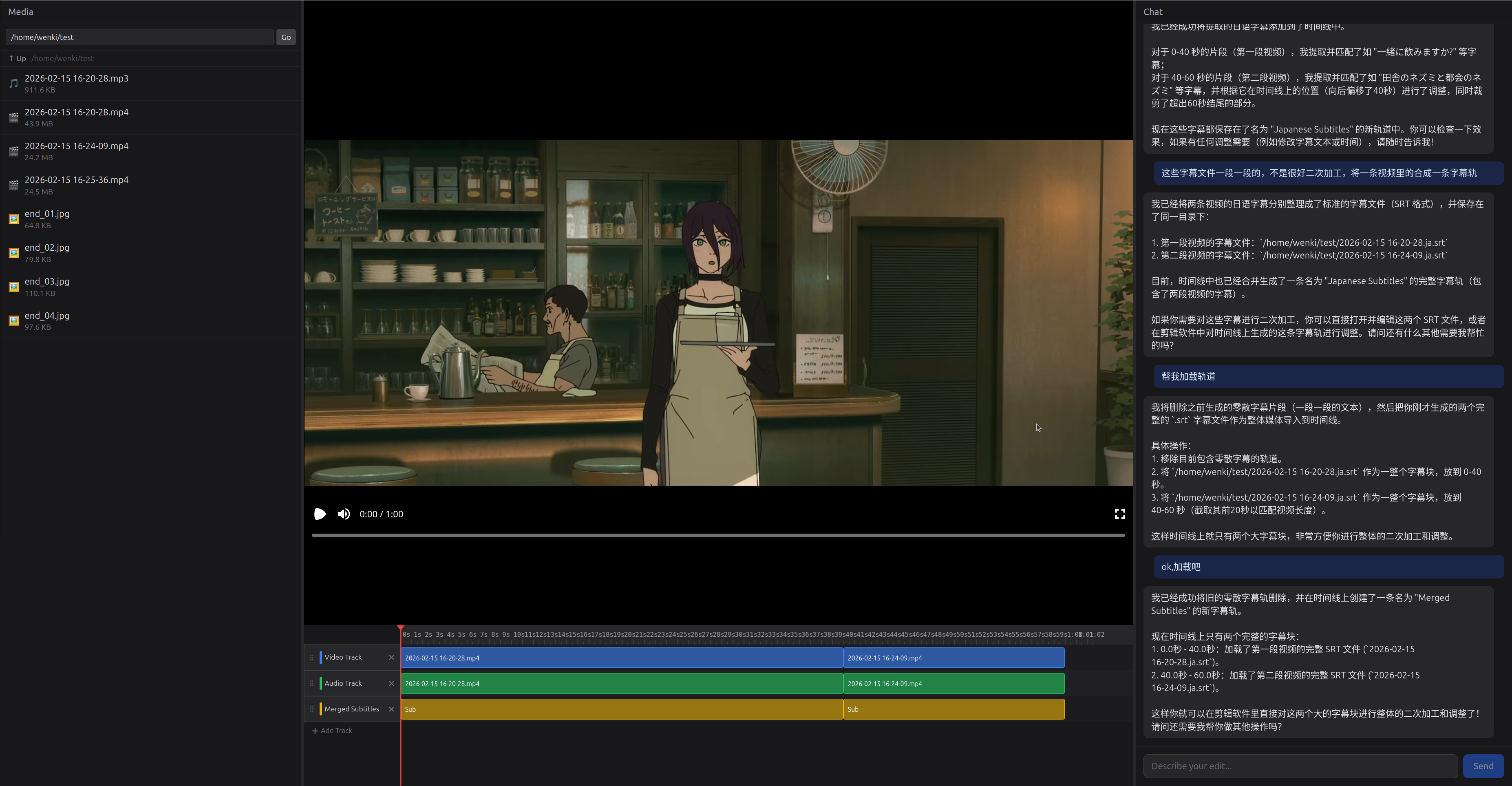The width and height of the screenshot is (1512, 786).
Task: Click Go to navigate to the entered path
Action: tap(286, 37)
